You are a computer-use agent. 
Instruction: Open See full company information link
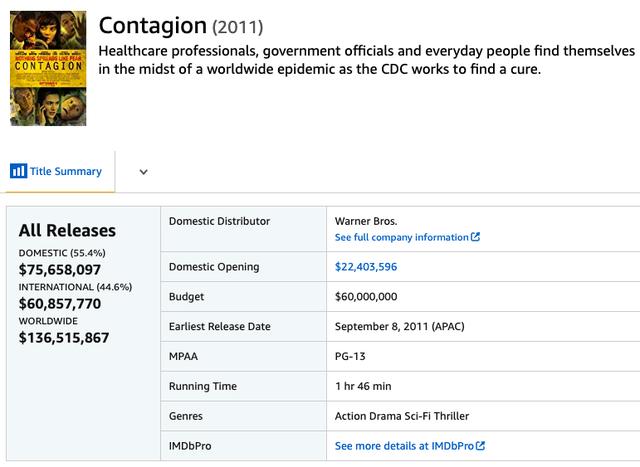402,237
